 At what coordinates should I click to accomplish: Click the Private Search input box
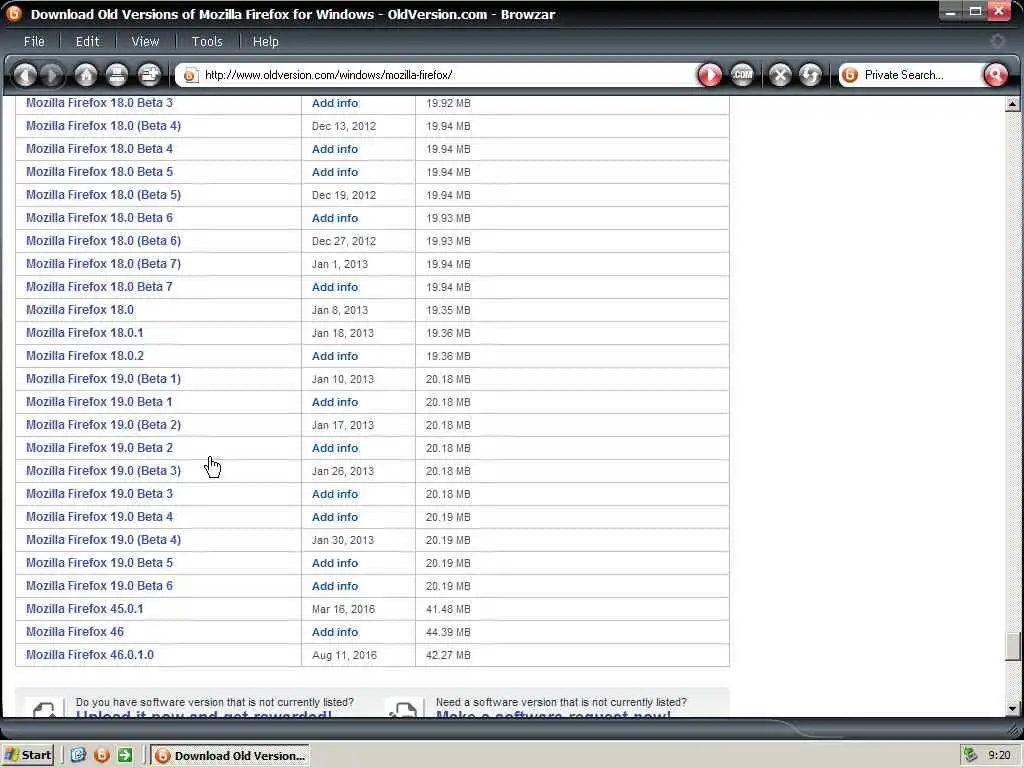point(920,75)
